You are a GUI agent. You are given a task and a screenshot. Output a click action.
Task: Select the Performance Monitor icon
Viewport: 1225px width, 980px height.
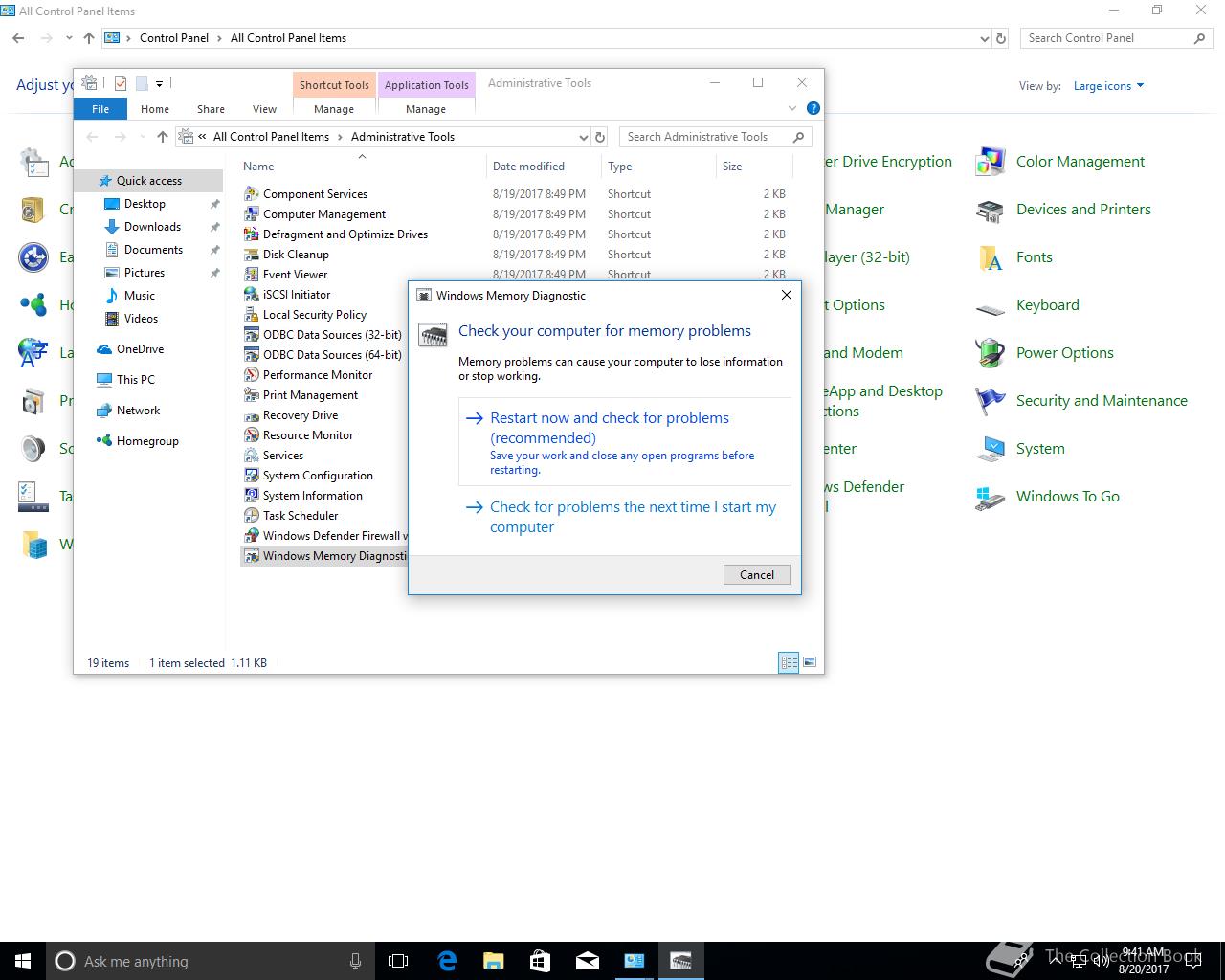click(252, 374)
